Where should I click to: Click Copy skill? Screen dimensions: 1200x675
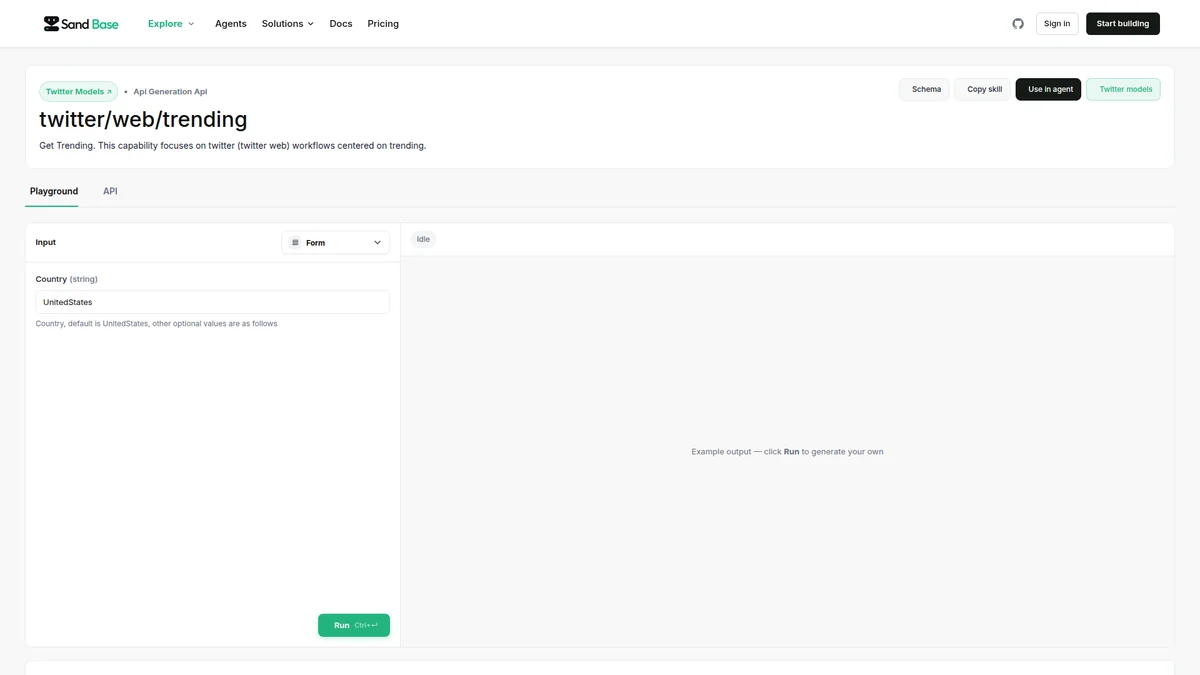(982, 89)
